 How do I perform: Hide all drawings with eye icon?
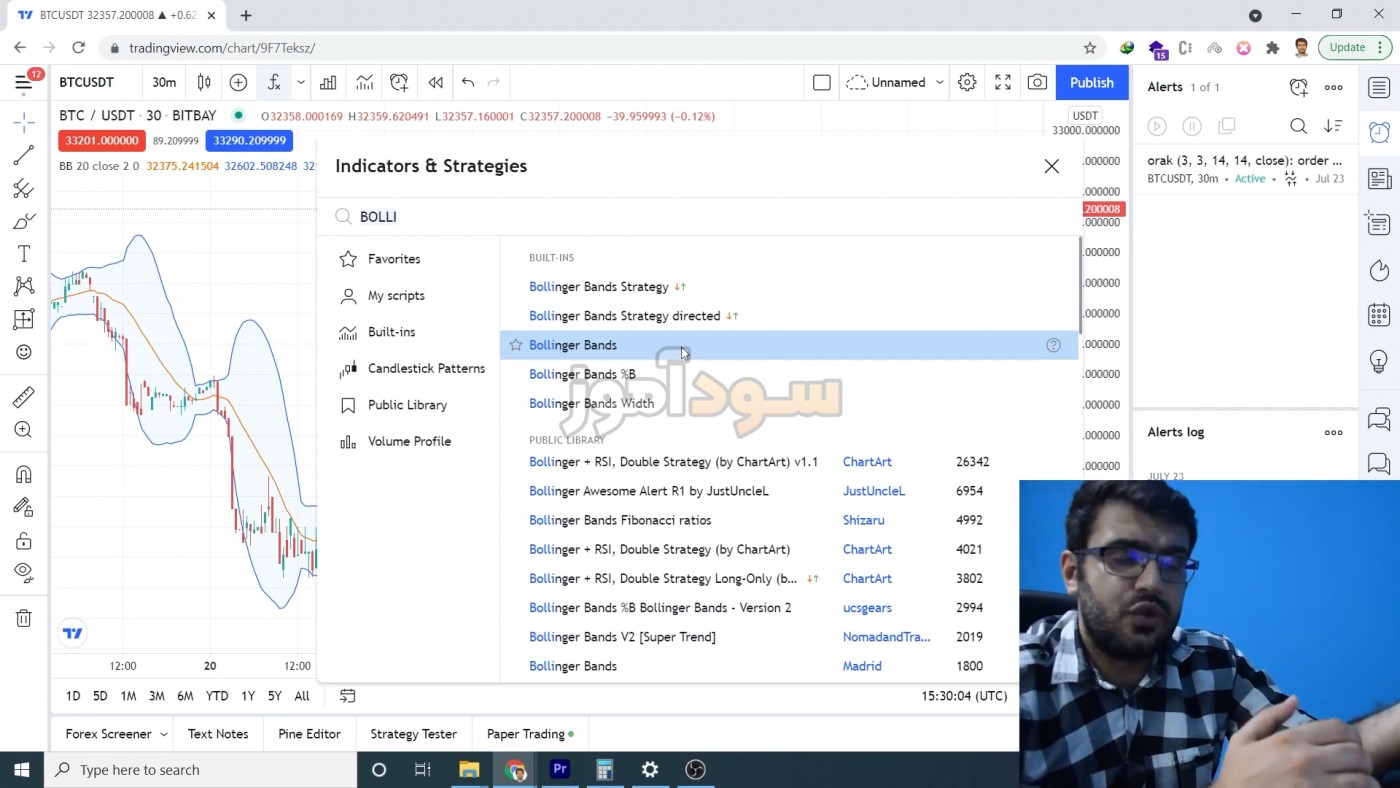(24, 573)
